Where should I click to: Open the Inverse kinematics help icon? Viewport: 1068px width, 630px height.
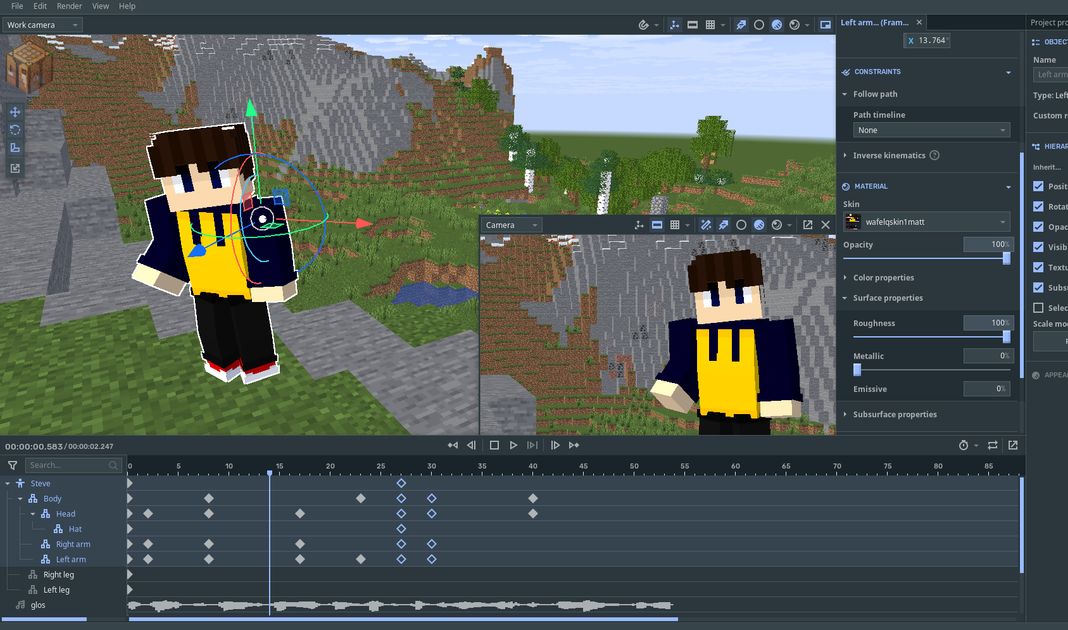(x=934, y=155)
